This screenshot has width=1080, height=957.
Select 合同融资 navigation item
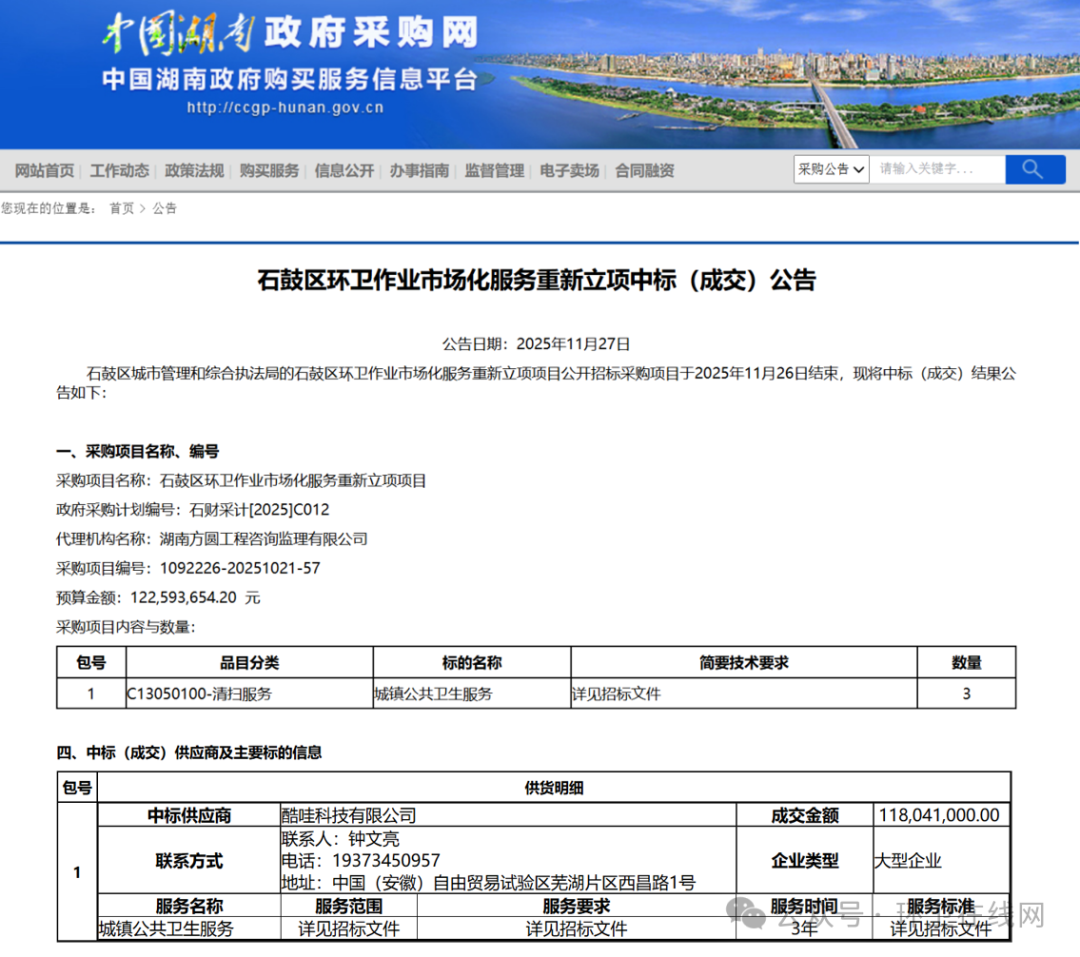645,171
